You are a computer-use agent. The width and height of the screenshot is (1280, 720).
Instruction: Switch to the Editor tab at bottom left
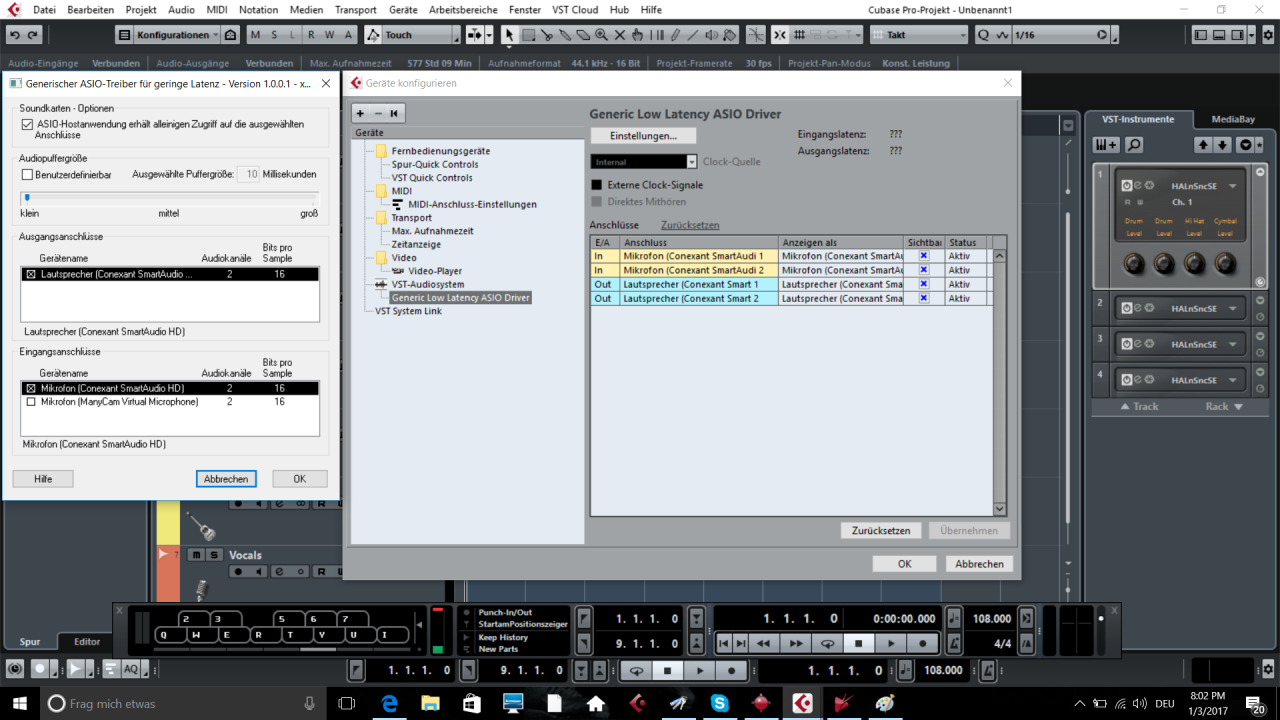click(x=87, y=642)
